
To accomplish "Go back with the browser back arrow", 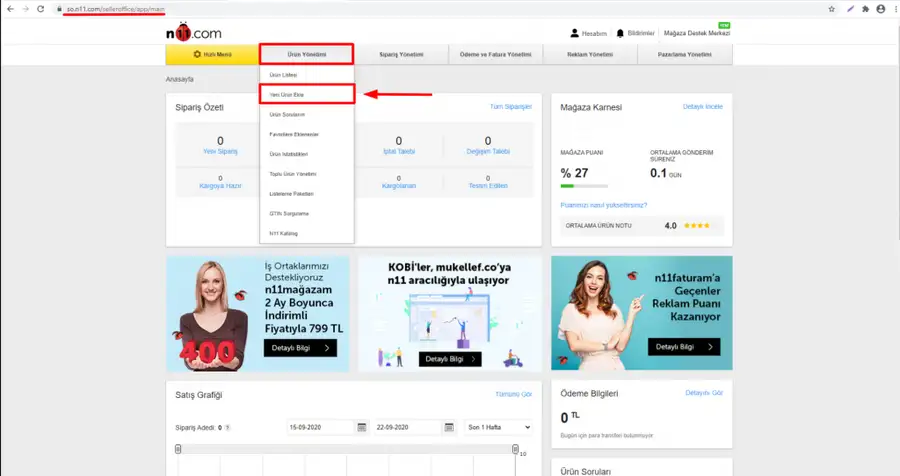I will coord(10,9).
